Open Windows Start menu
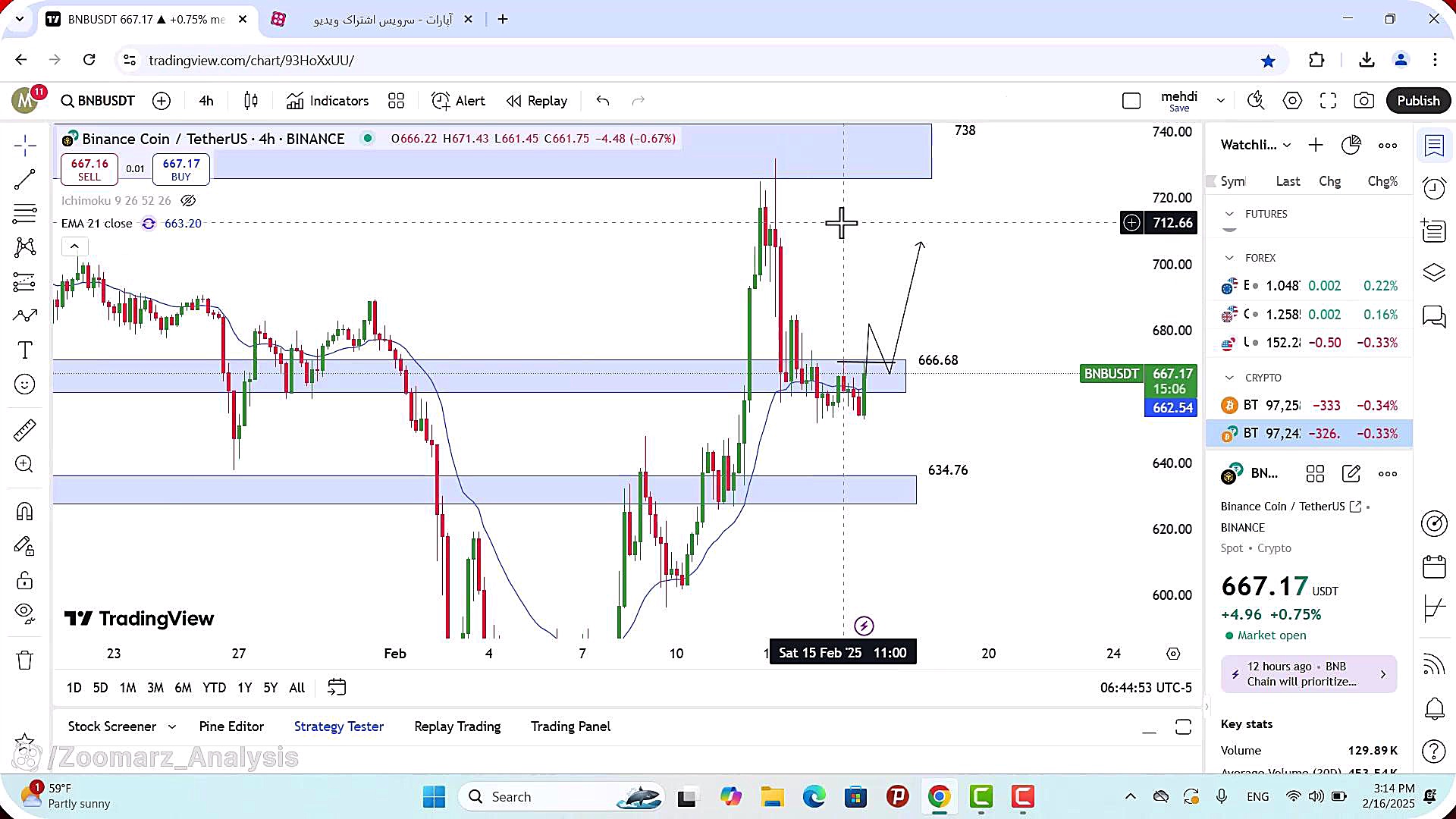This screenshot has width=1456, height=819. tap(434, 797)
